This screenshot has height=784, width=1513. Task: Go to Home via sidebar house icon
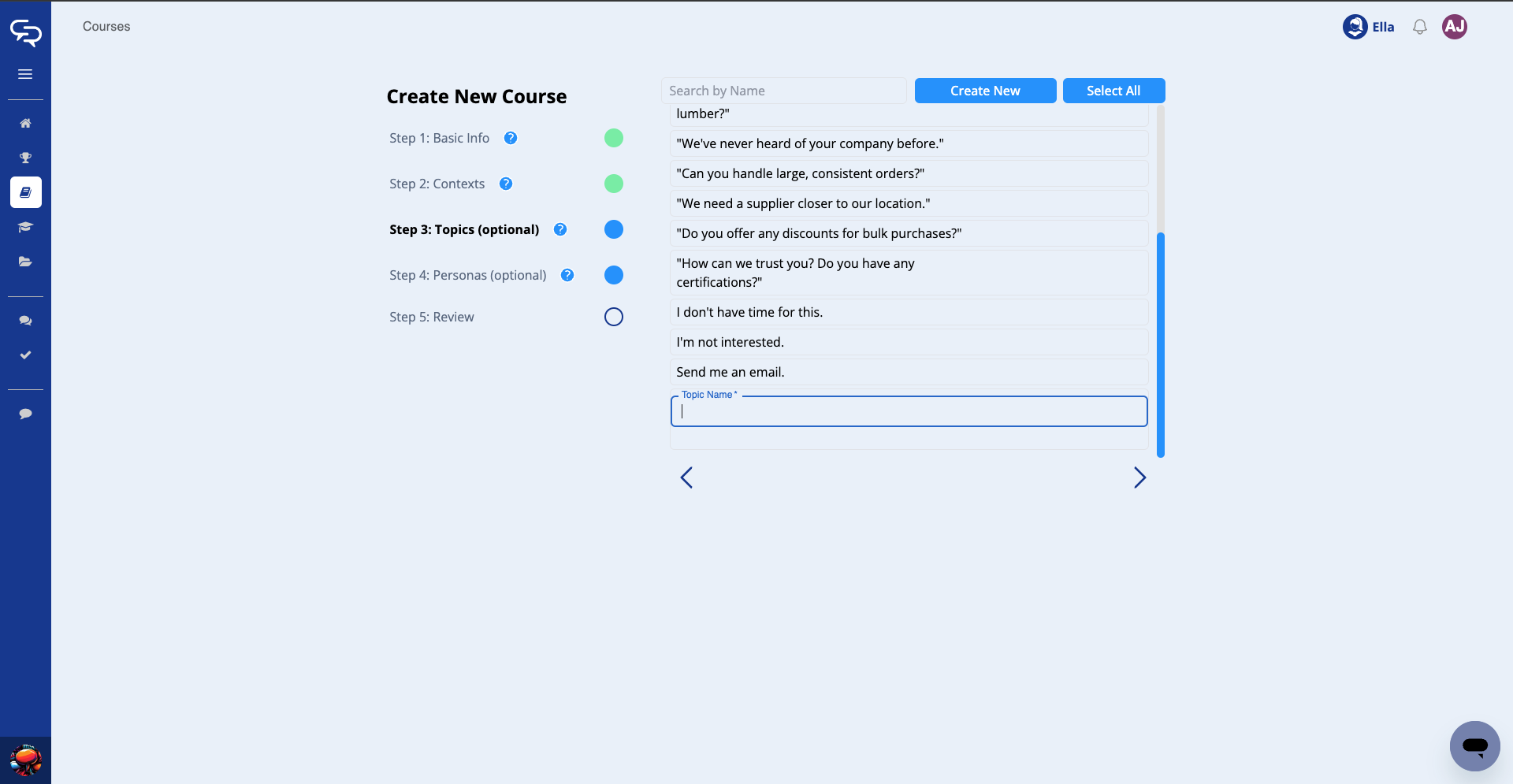(25, 123)
